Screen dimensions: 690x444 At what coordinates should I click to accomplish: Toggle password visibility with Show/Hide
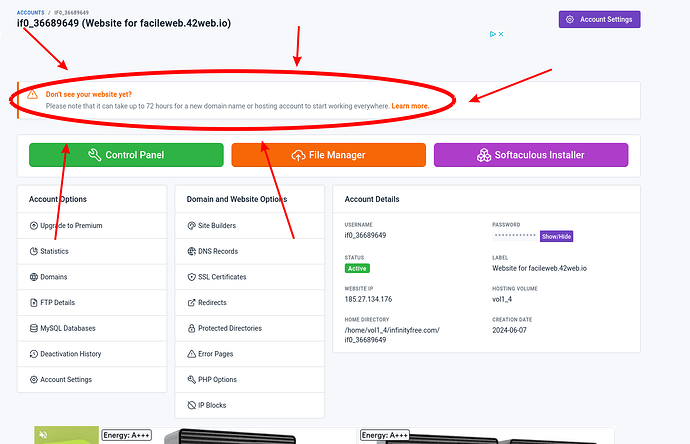pyautogui.click(x=556, y=236)
